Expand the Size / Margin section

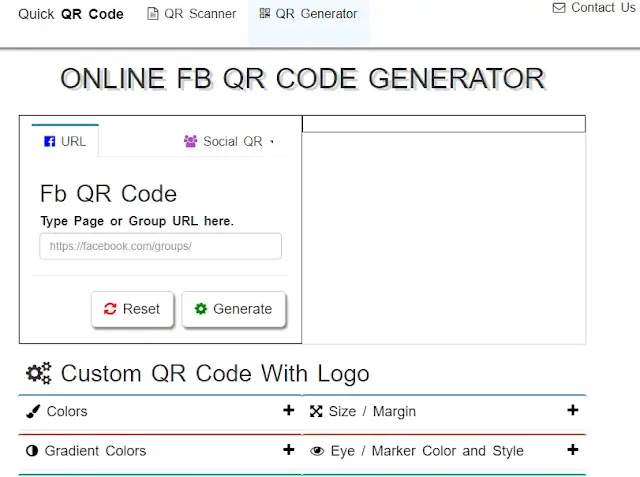pyautogui.click(x=444, y=411)
